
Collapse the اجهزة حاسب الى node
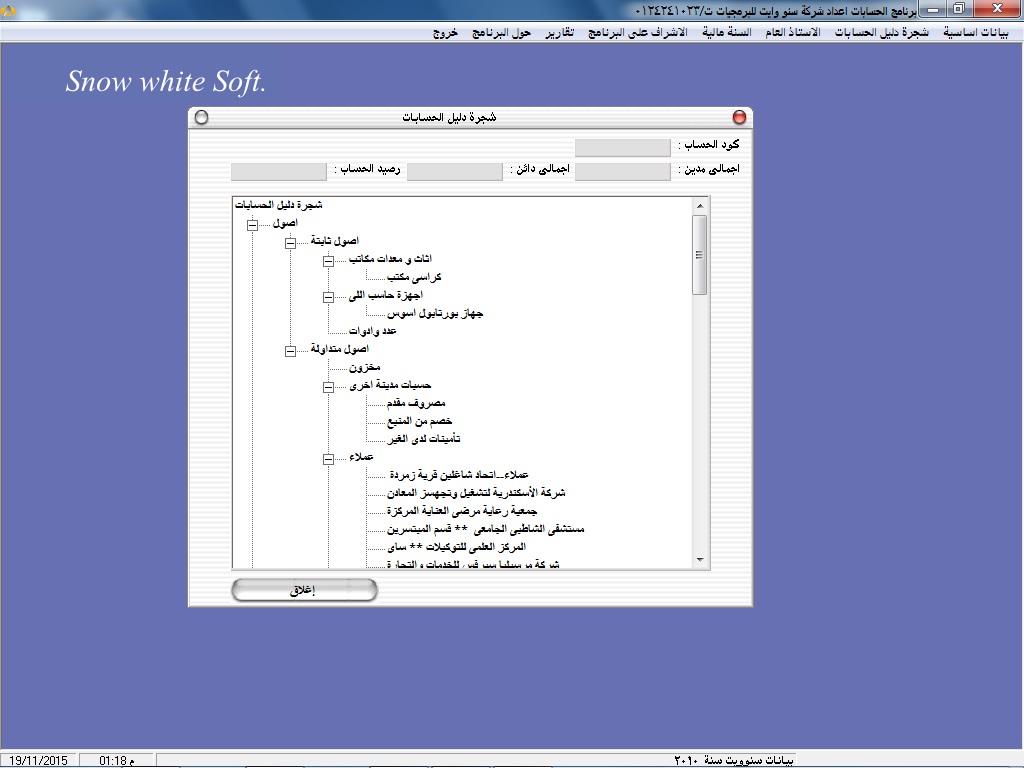(x=328, y=296)
